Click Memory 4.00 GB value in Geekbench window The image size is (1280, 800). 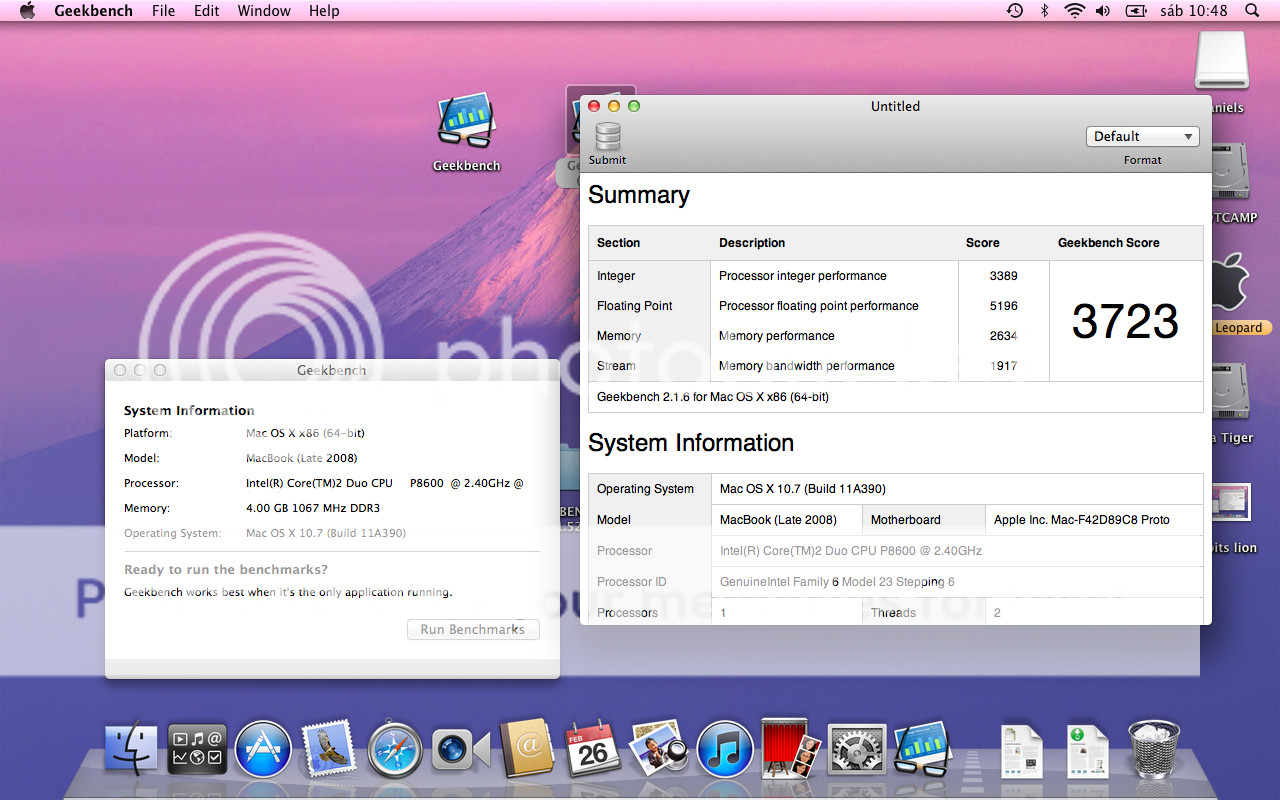(313, 508)
